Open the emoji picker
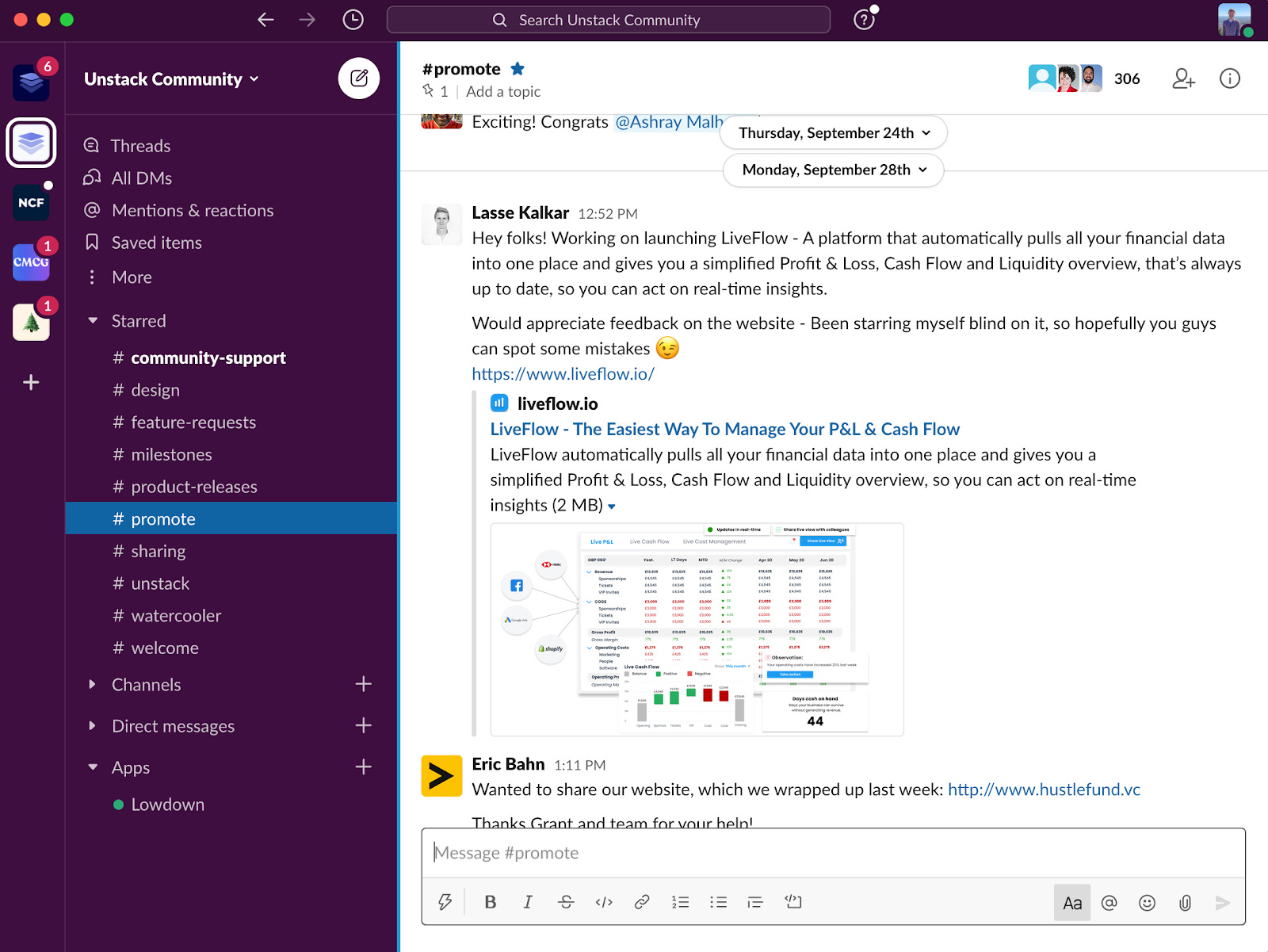 pyautogui.click(x=1147, y=902)
